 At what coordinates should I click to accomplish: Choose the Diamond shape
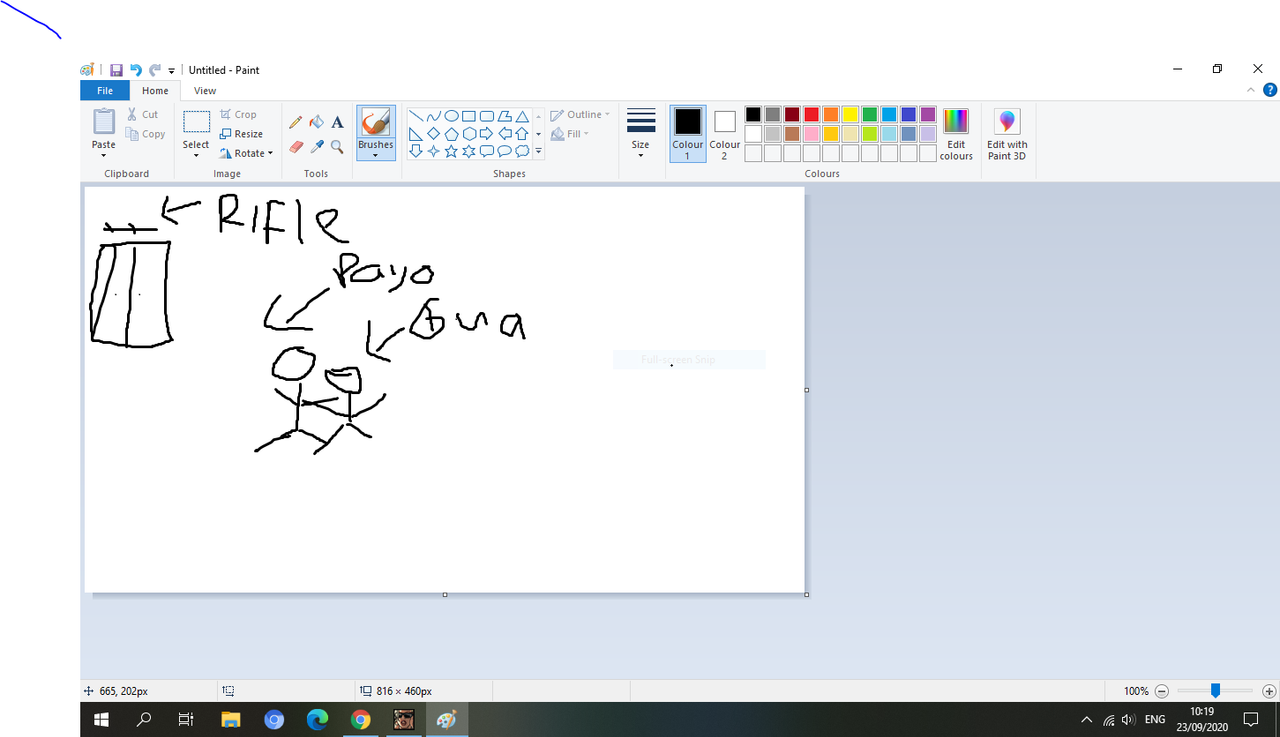[433, 133]
